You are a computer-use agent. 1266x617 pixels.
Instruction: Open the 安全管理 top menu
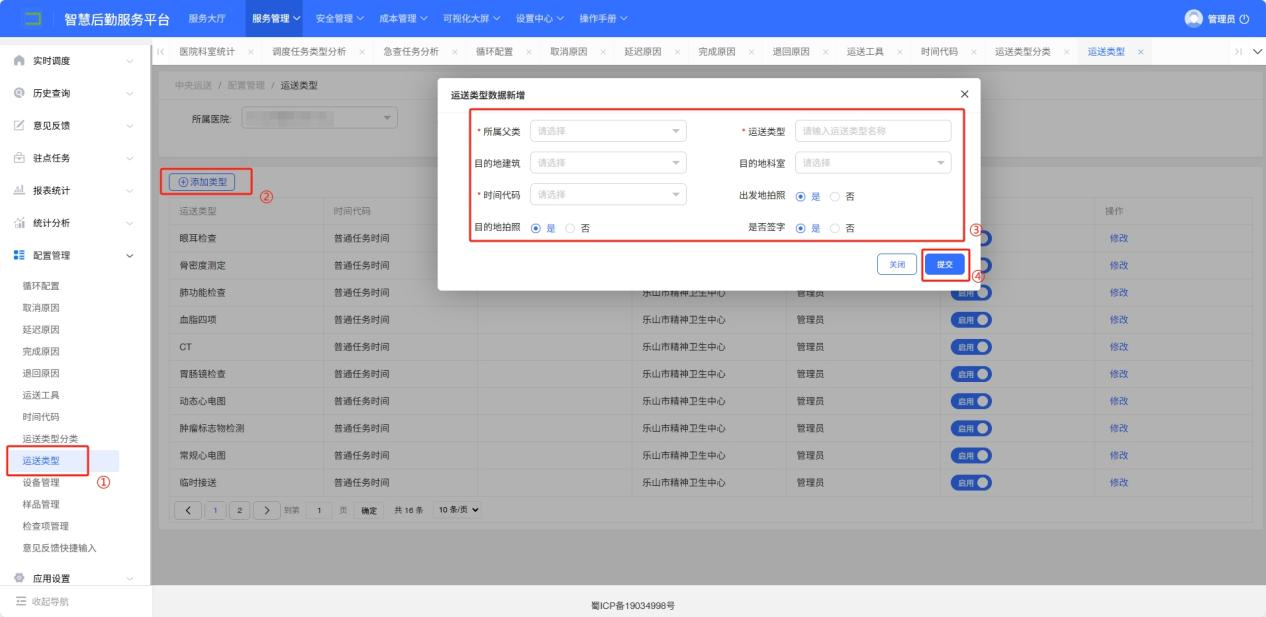point(339,19)
